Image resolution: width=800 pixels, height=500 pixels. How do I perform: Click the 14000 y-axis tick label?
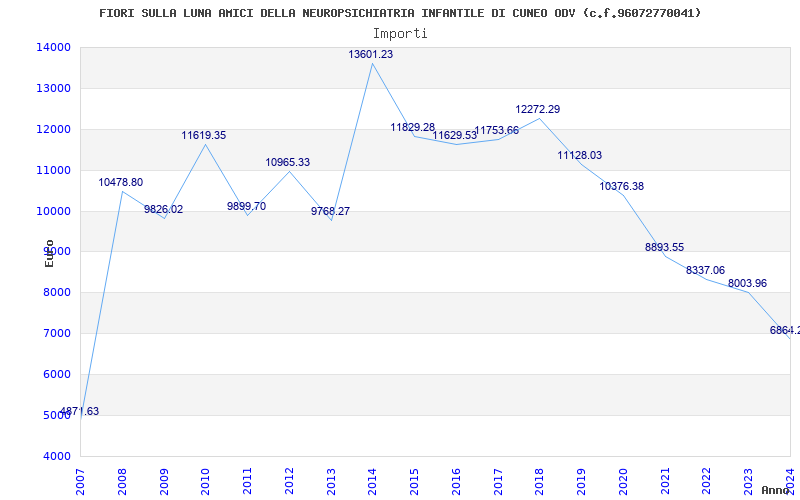[x=54, y=47]
